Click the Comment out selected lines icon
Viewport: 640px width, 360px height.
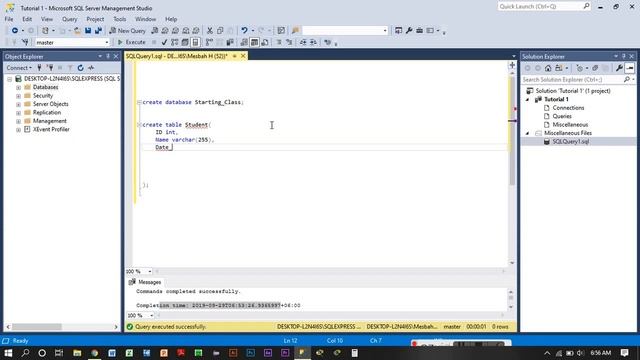(279, 42)
